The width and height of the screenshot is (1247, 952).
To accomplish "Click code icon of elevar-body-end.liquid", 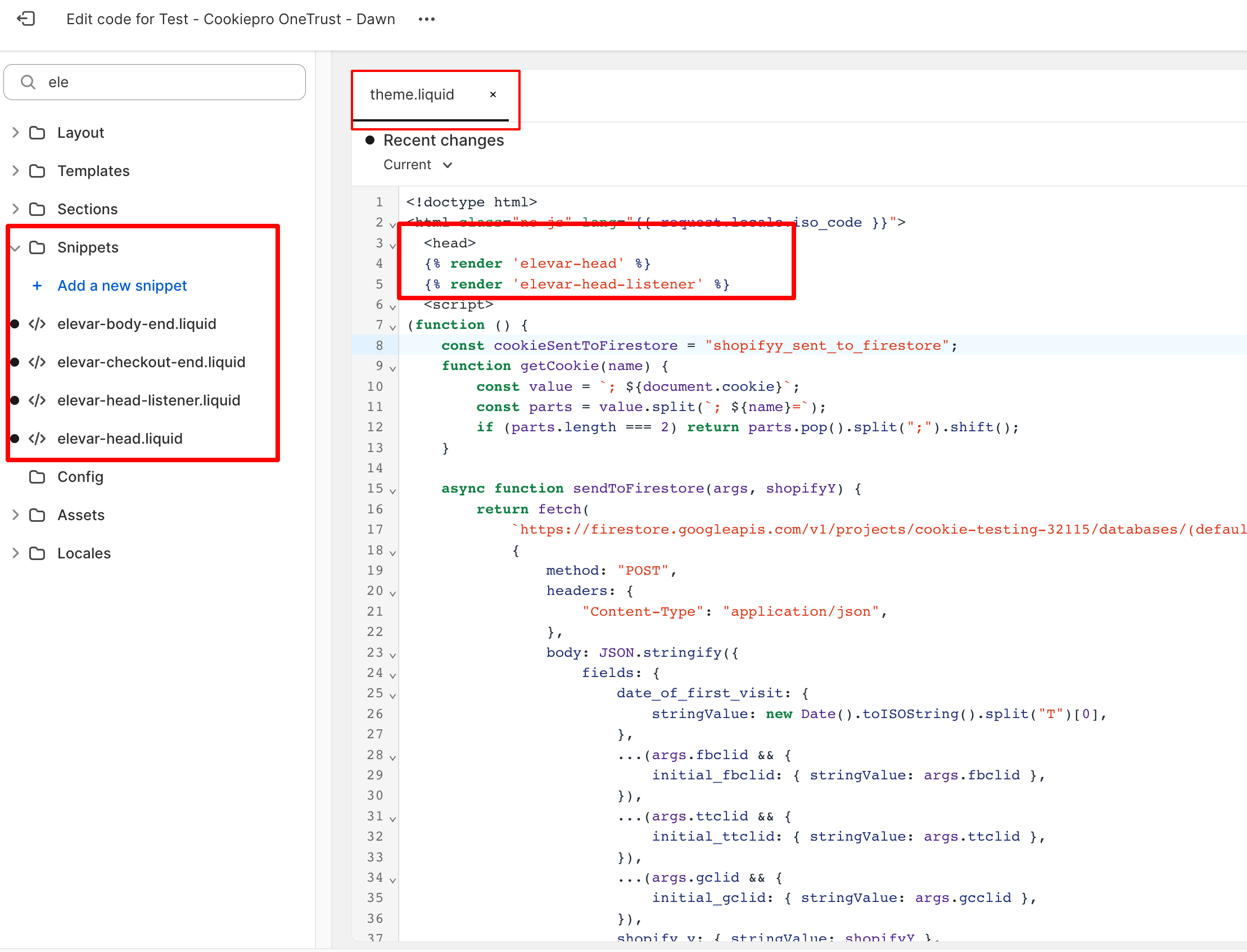I will (x=38, y=323).
